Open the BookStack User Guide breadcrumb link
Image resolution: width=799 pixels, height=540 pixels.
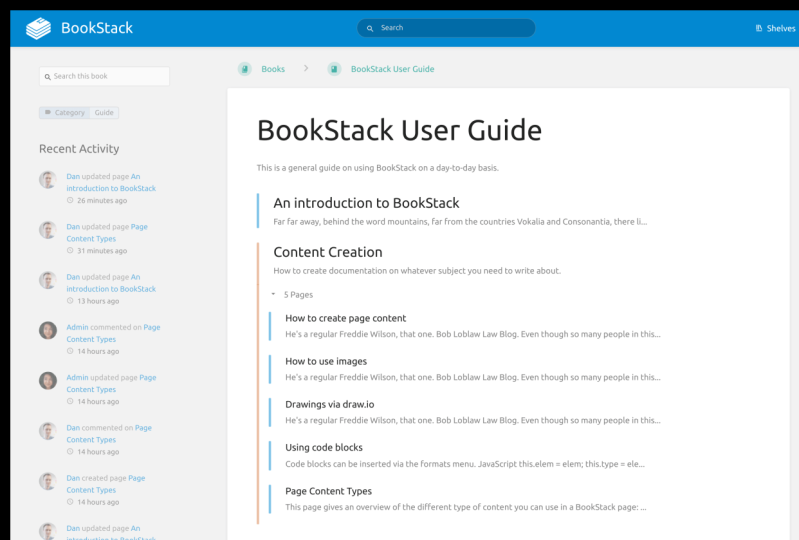point(392,69)
